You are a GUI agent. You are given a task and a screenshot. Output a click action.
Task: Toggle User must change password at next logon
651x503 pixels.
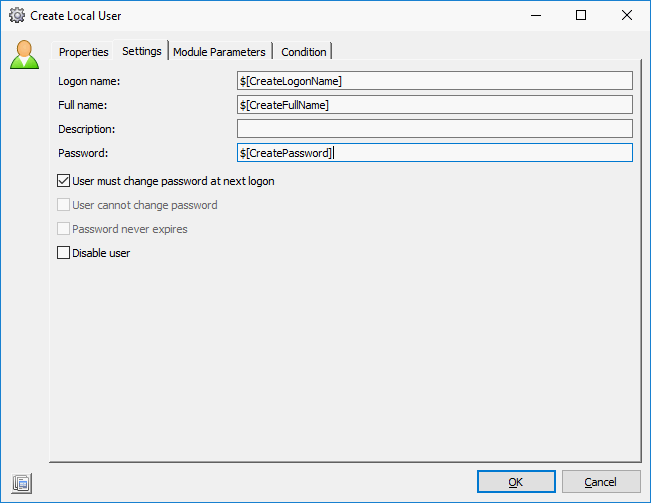point(64,181)
